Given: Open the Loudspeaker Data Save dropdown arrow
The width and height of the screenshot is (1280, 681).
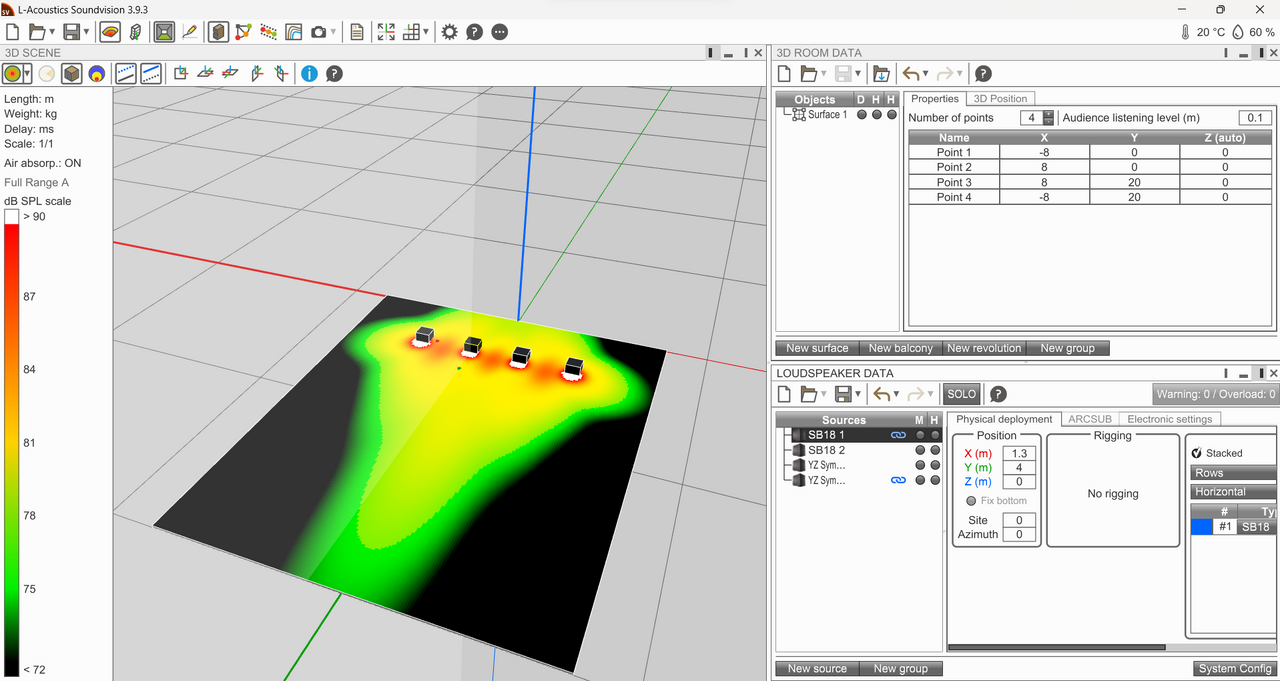Looking at the screenshot, I should coord(858,394).
